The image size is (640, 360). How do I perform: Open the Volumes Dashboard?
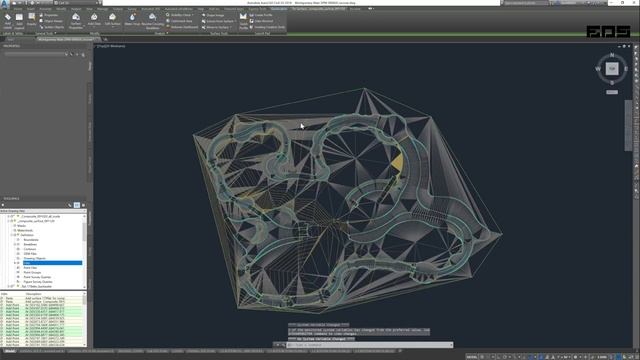(182, 27)
